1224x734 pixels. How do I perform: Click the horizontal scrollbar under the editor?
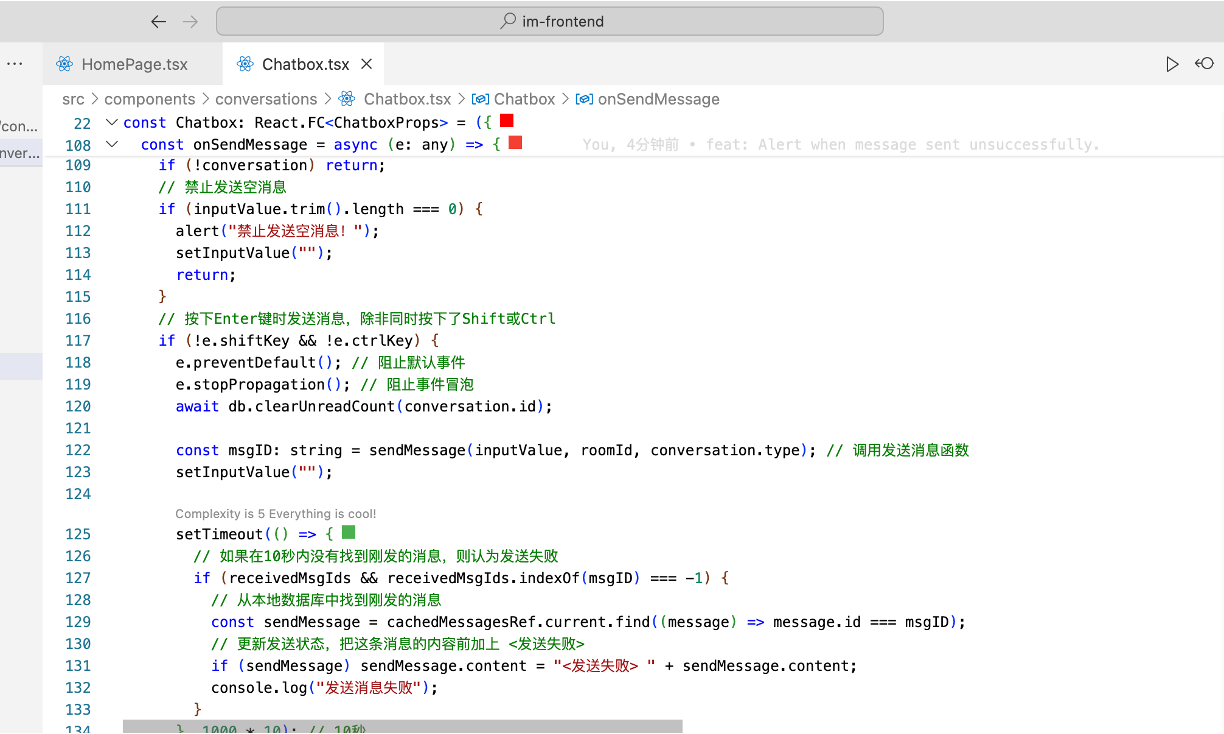coord(402,726)
